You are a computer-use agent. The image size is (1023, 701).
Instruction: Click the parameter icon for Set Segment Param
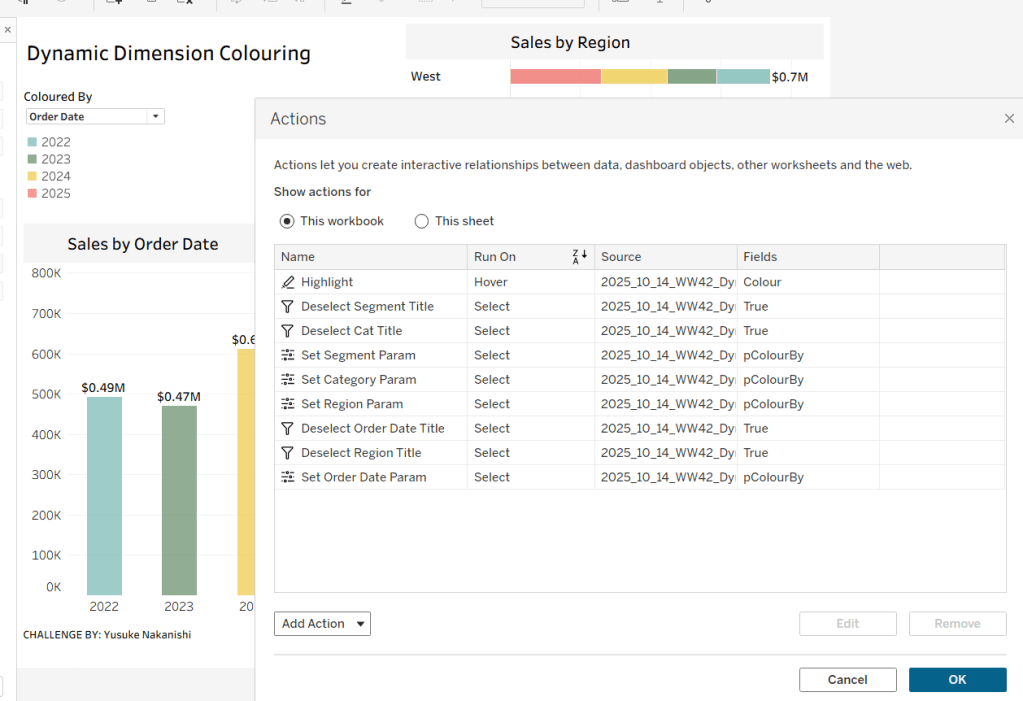coord(288,355)
